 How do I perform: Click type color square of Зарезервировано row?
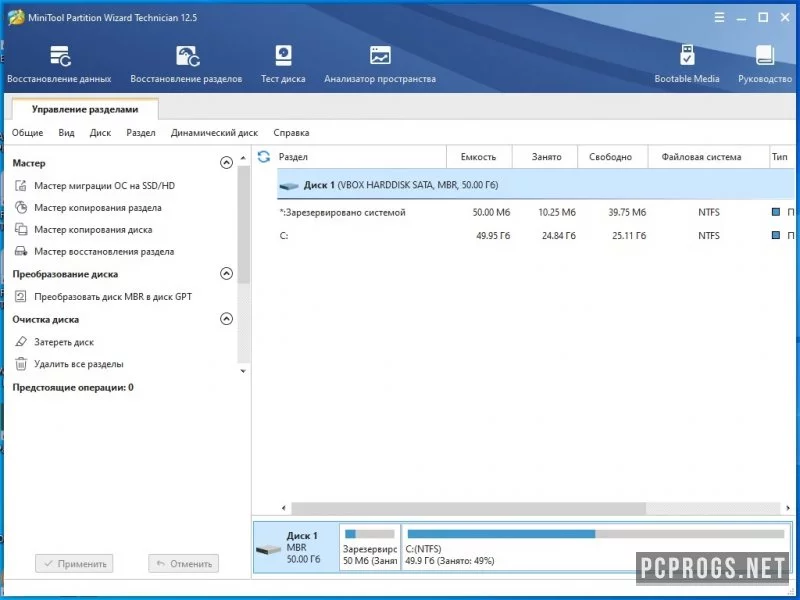click(776, 212)
